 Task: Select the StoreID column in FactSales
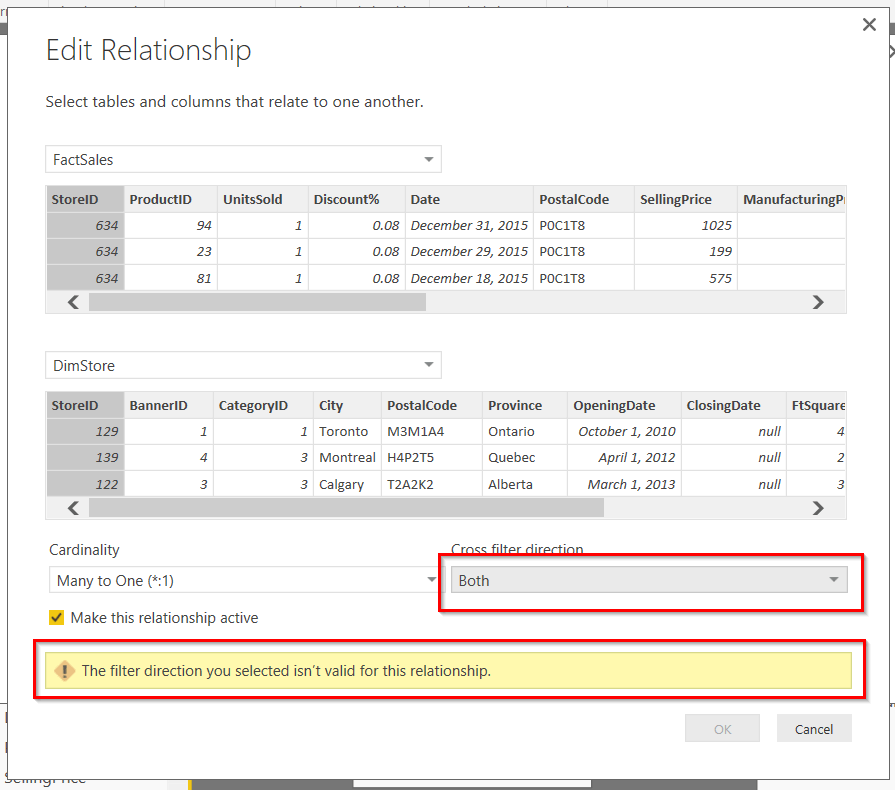(75, 199)
